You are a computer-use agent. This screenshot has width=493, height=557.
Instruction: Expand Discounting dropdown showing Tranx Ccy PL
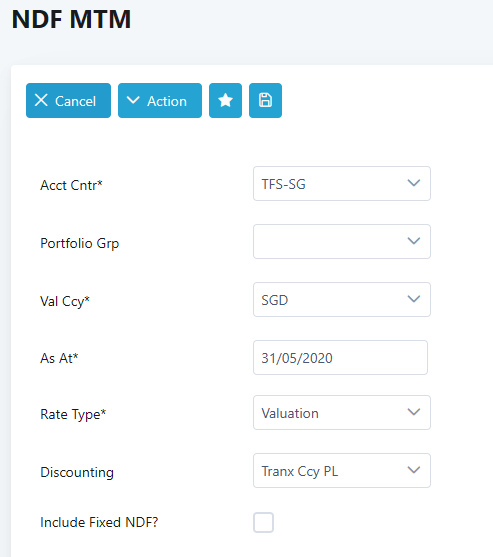click(342, 470)
